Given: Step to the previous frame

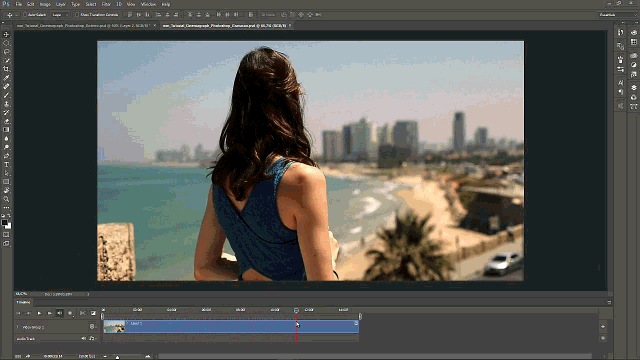Looking at the screenshot, I should tap(28, 313).
